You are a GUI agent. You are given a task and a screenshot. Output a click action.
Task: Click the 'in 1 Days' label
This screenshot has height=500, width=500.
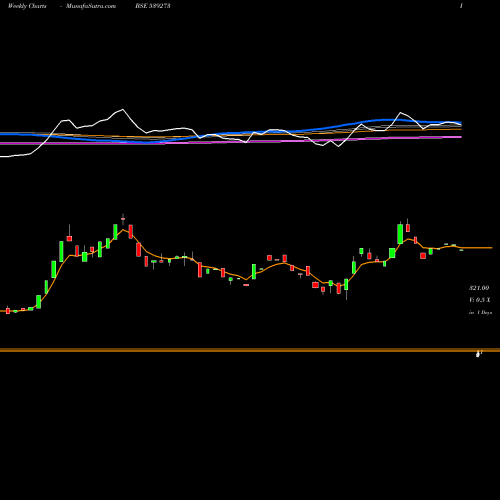coord(480,313)
